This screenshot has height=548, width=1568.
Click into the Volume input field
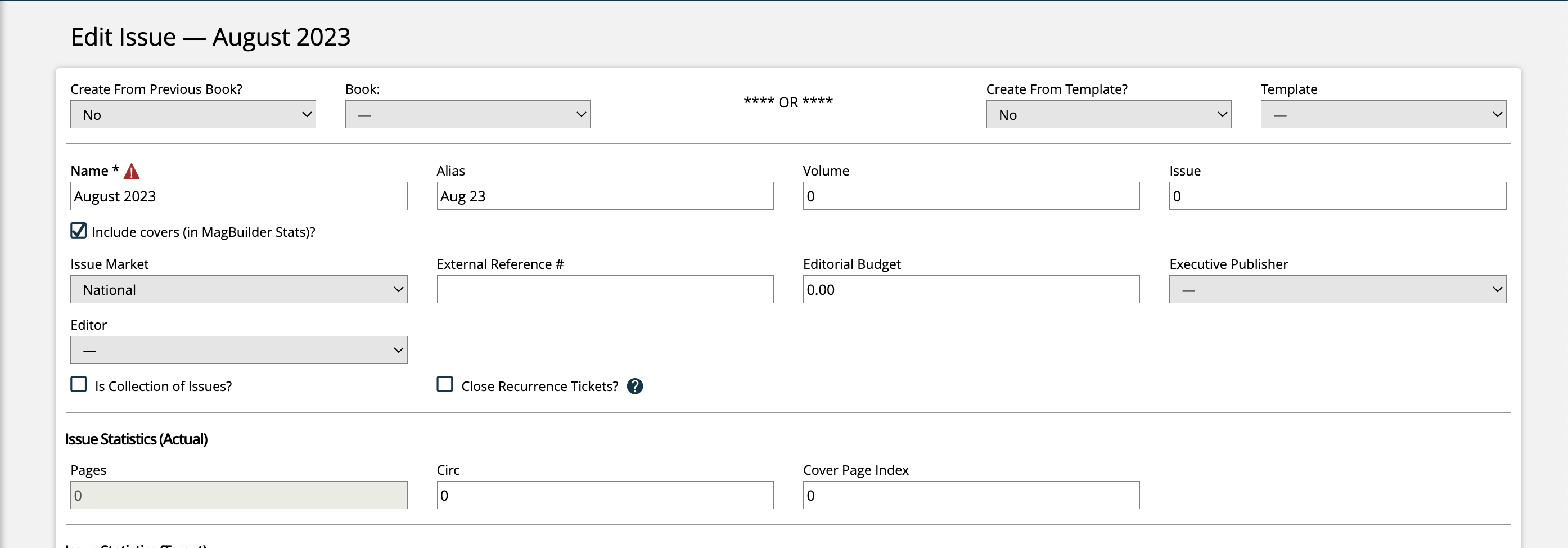coord(970,196)
